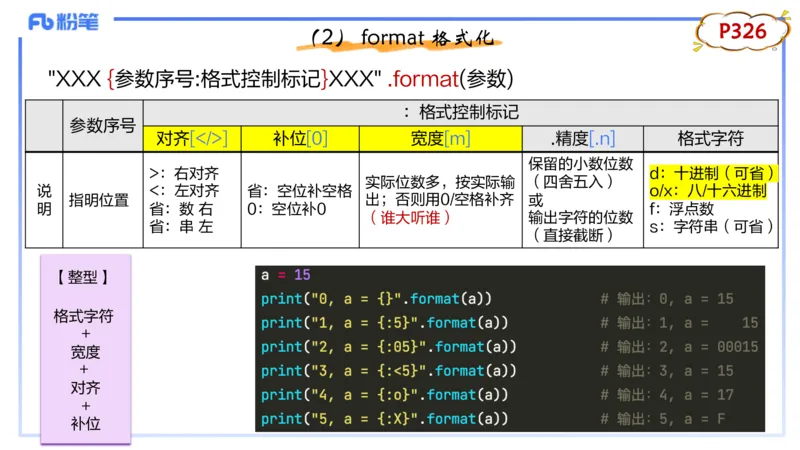This screenshot has height=450, width=800.
Task: Click the '省: 串 左' line
Action: (x=181, y=227)
